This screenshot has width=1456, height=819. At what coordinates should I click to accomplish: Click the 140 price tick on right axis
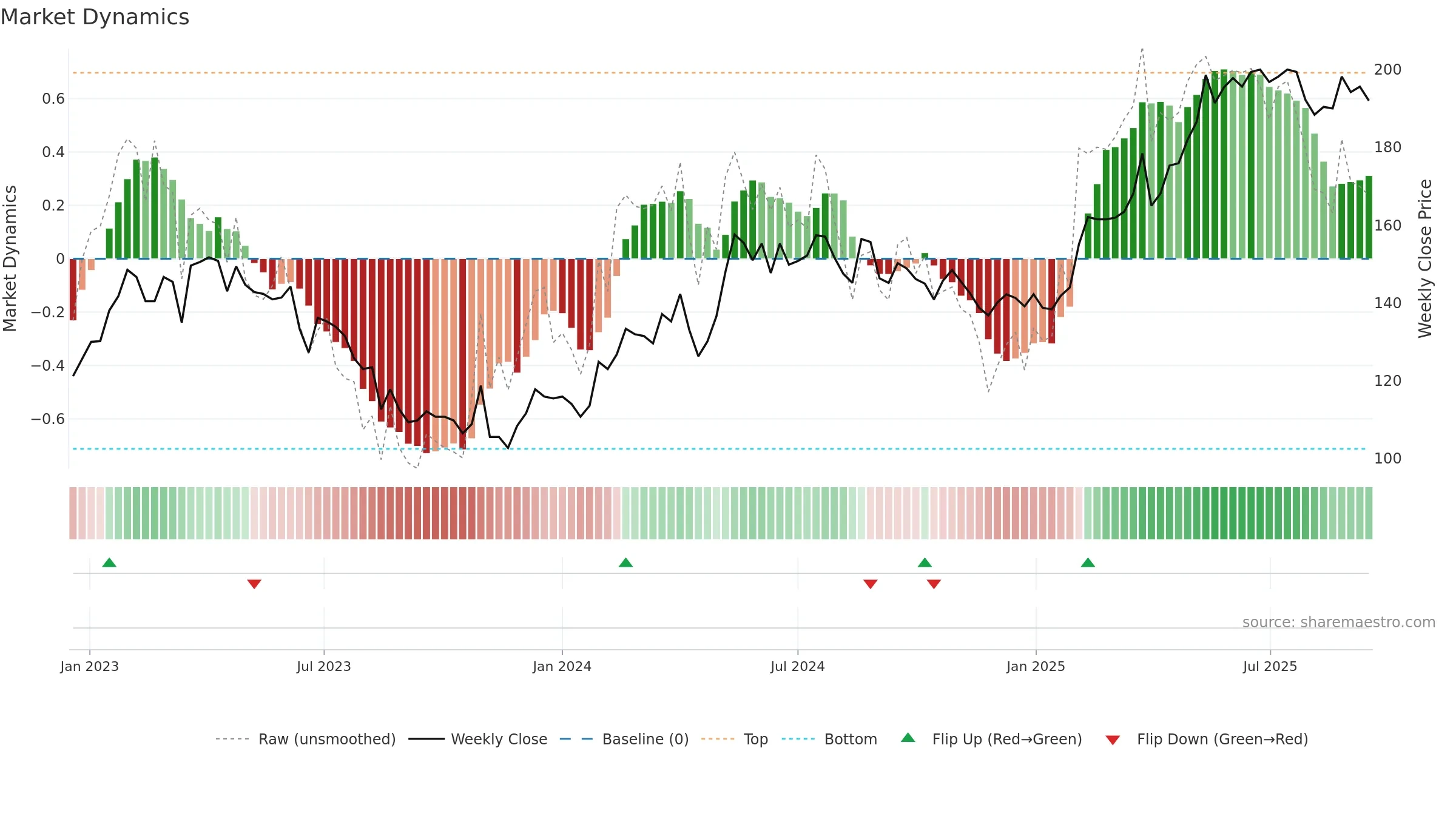point(1388,303)
